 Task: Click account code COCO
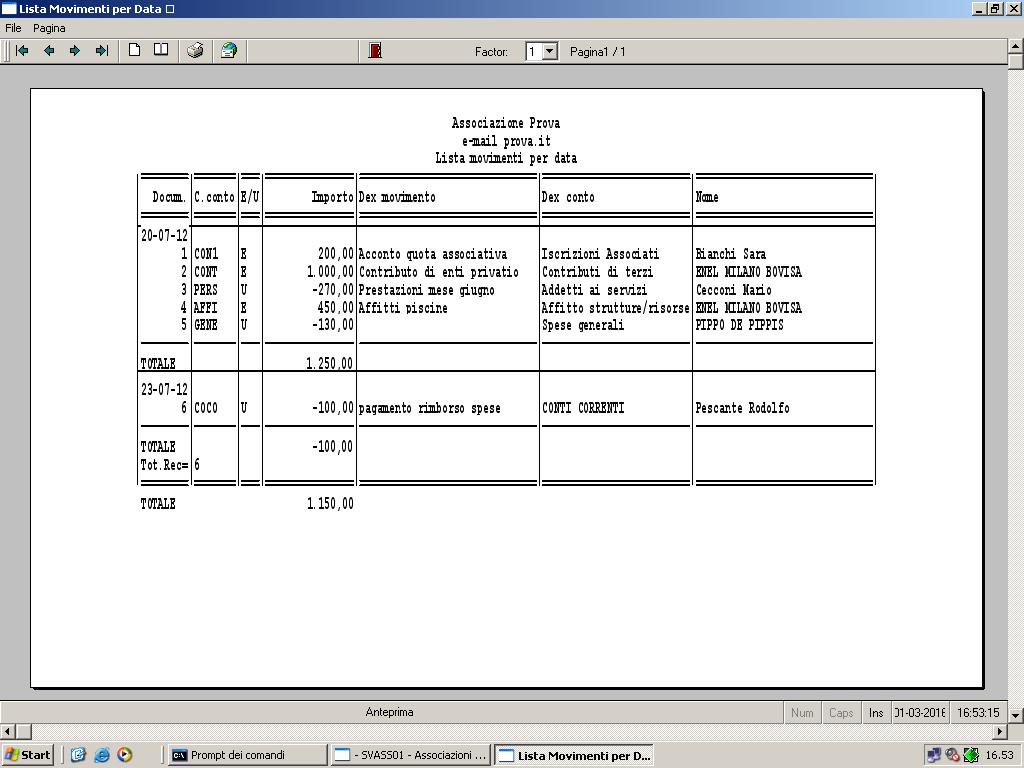click(206, 408)
